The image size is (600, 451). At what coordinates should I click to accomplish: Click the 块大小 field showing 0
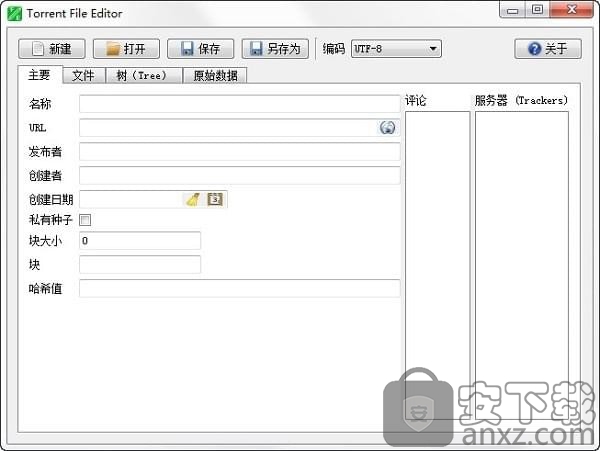(140, 240)
